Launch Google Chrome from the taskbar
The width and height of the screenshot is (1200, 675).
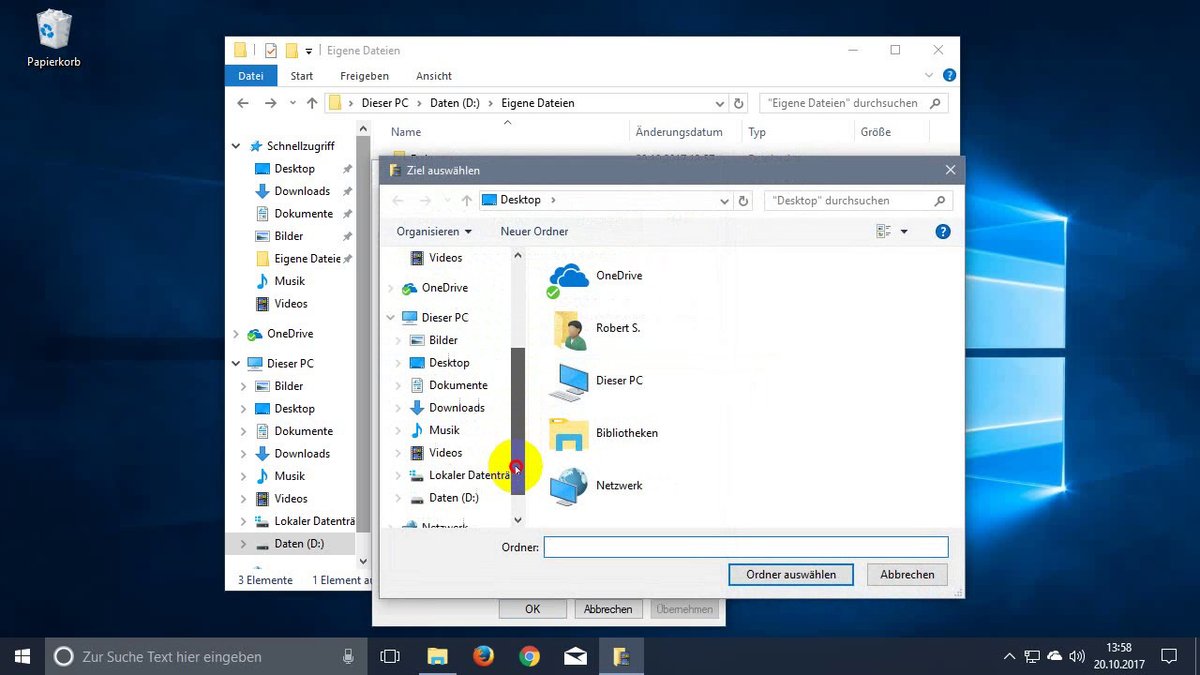coord(529,656)
